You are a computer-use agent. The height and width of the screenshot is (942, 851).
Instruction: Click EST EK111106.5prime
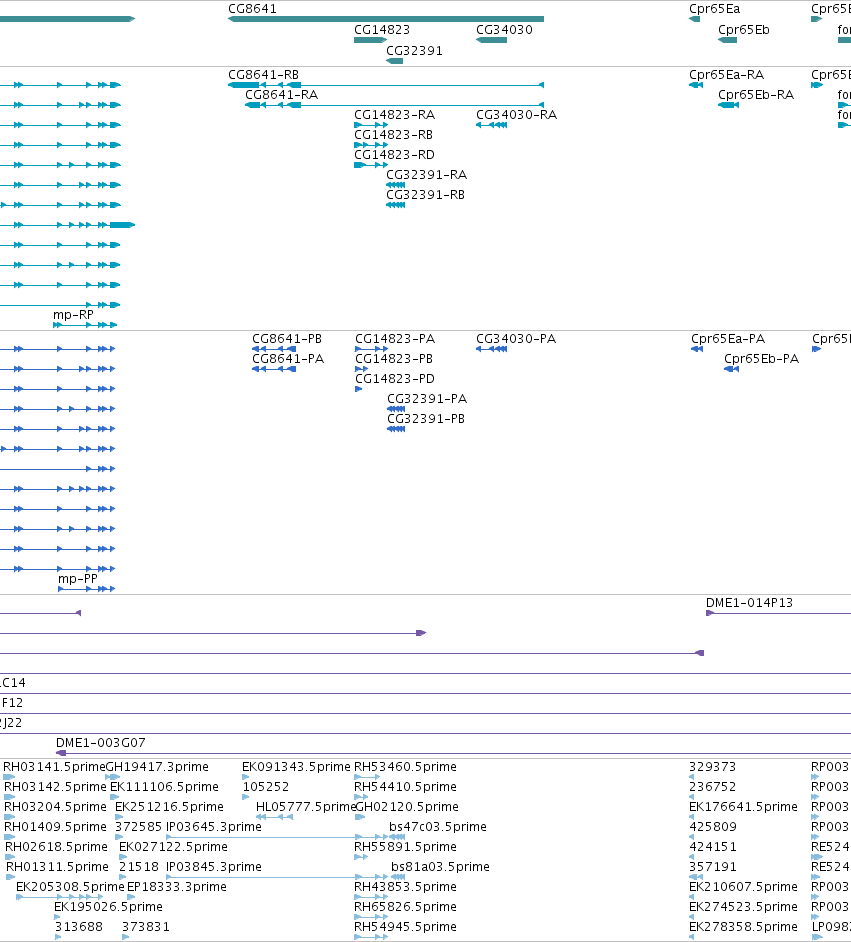tap(165, 786)
